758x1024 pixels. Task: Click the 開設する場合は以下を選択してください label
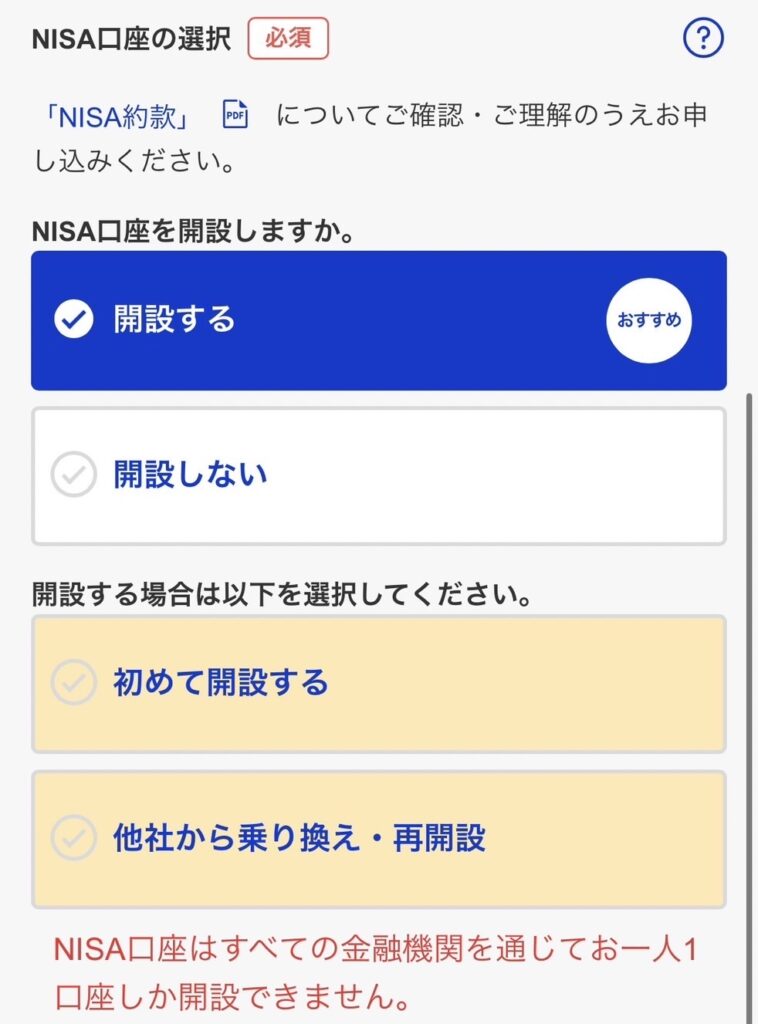click(280, 595)
